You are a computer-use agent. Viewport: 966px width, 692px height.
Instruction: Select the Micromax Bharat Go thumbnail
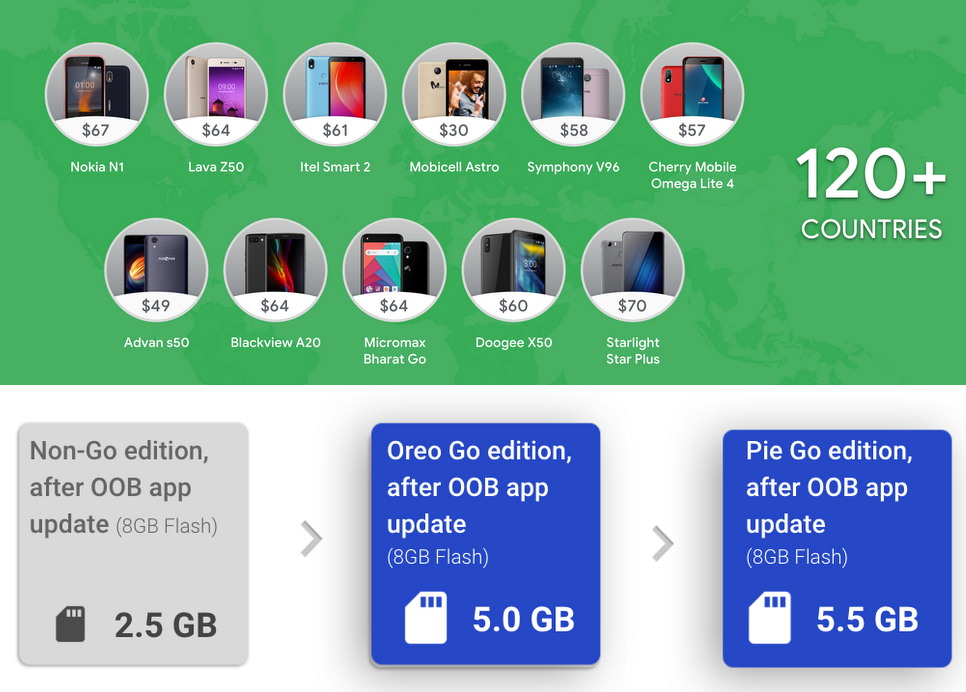pyautogui.click(x=394, y=270)
